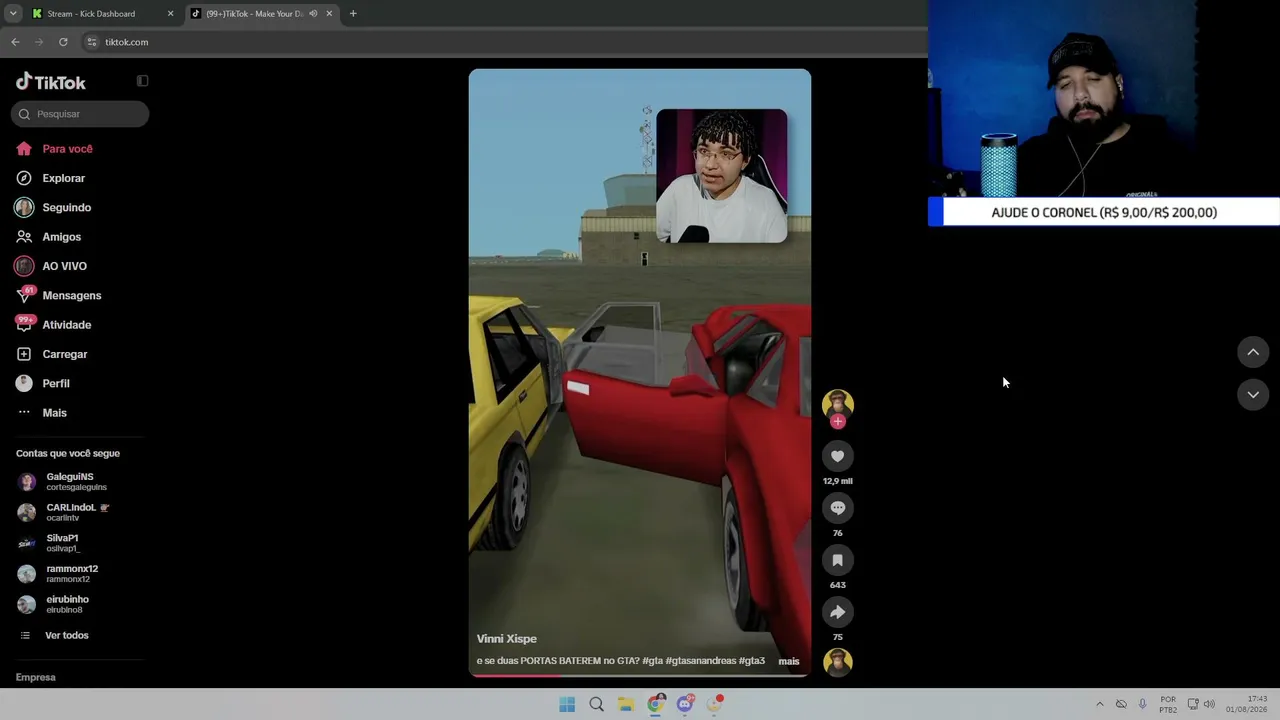Click the Pesquisar search field
1280x720 pixels.
tap(80, 114)
